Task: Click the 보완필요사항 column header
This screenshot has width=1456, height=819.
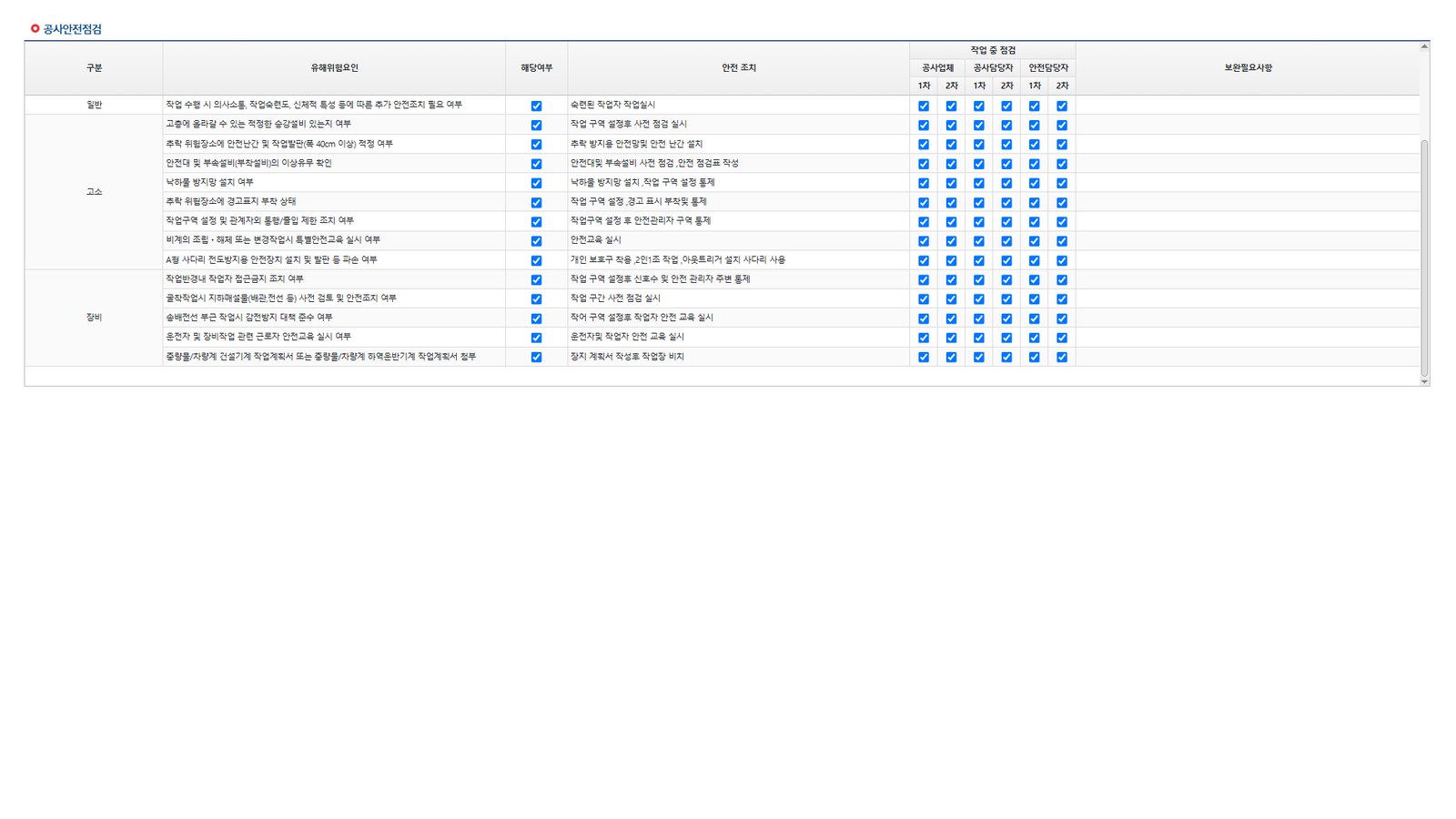Action: tap(1248, 68)
